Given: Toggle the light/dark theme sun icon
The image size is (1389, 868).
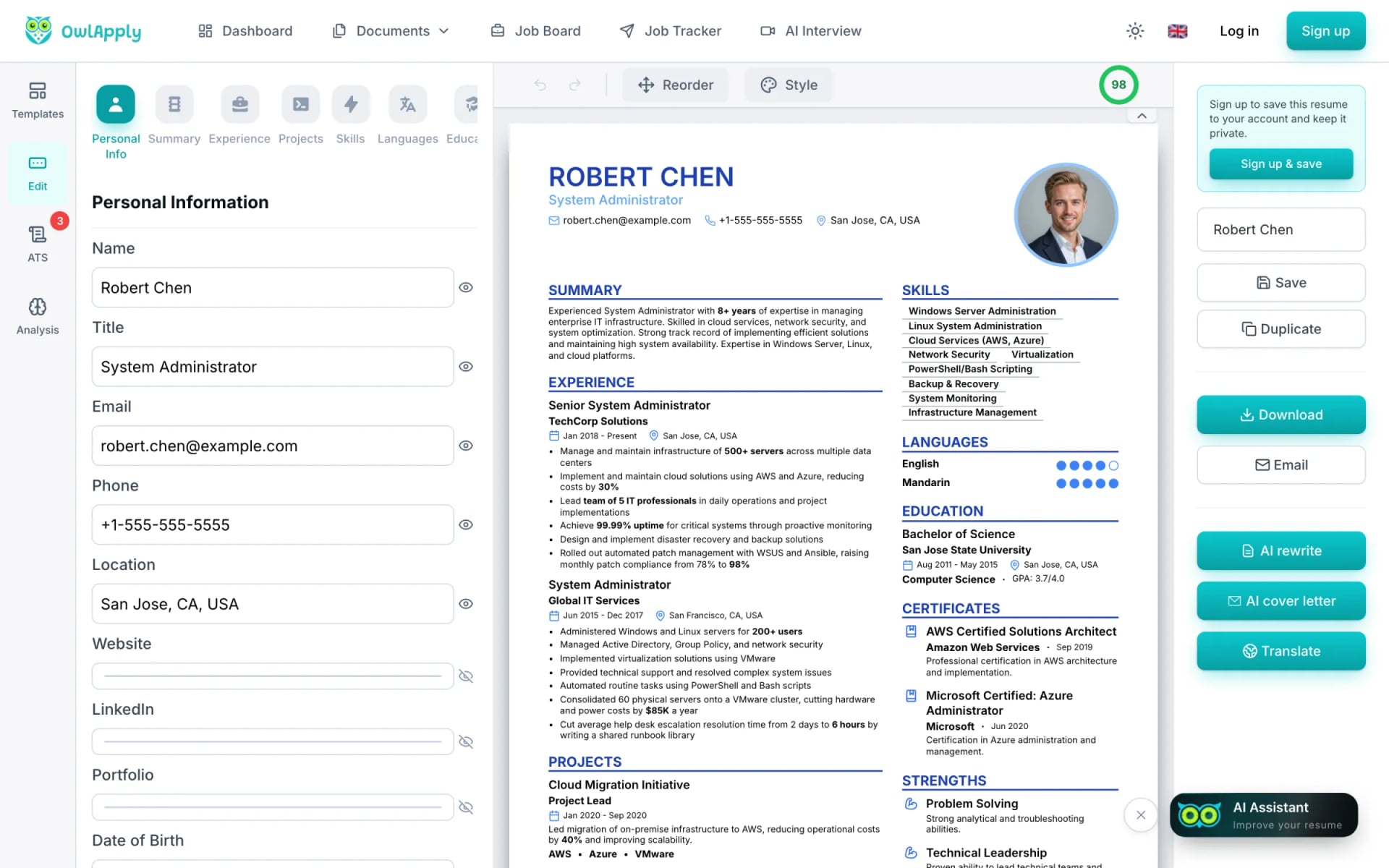Looking at the screenshot, I should pyautogui.click(x=1135, y=31).
